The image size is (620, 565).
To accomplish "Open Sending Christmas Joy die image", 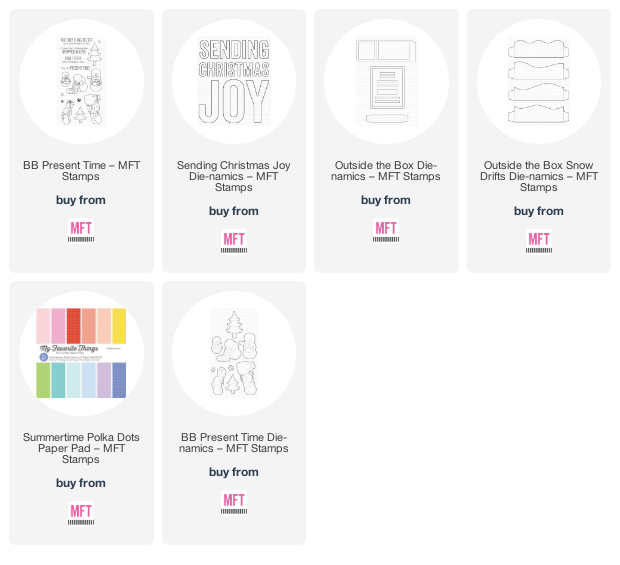I will click(234, 81).
